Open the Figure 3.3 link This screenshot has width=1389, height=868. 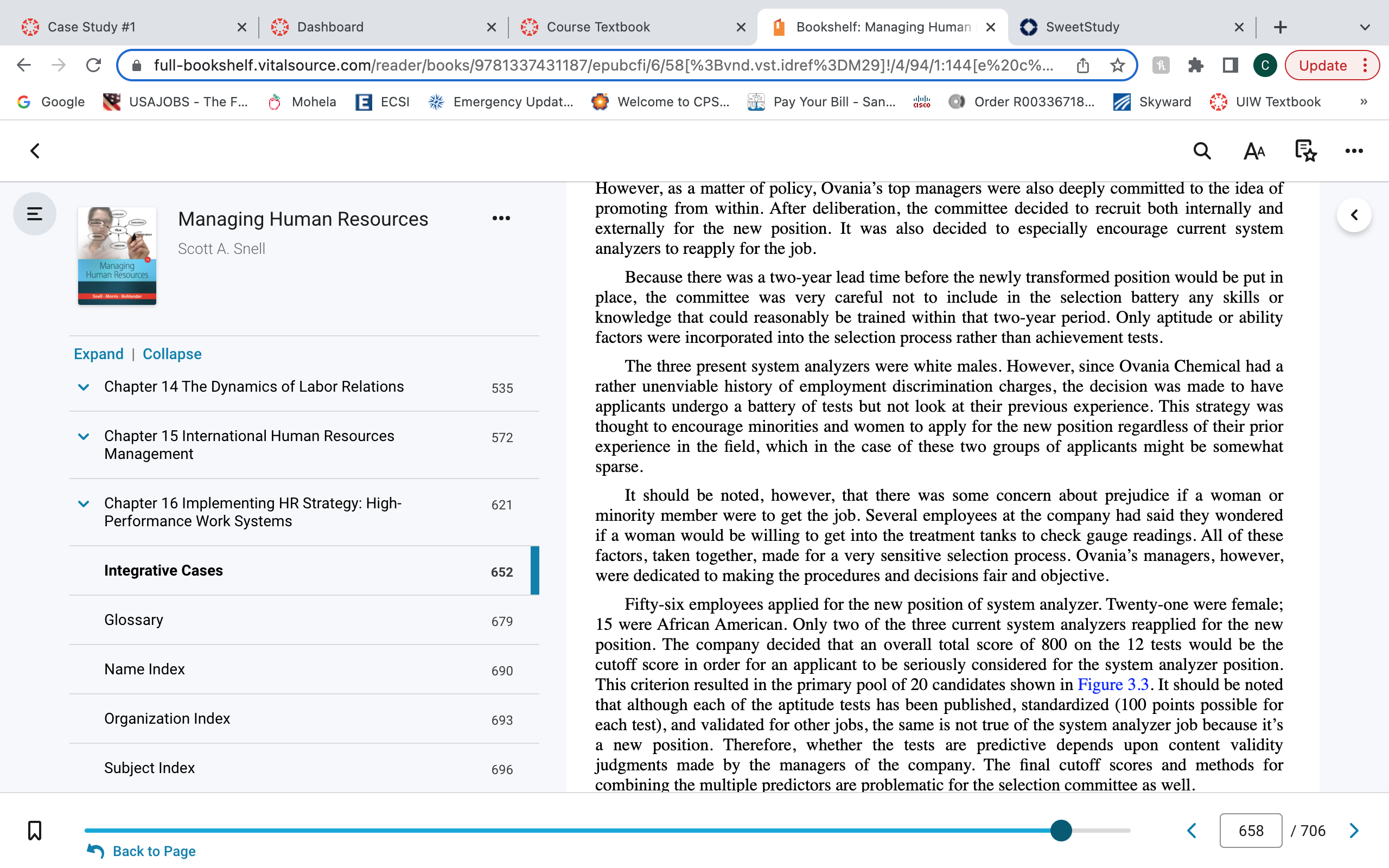pos(1113,684)
